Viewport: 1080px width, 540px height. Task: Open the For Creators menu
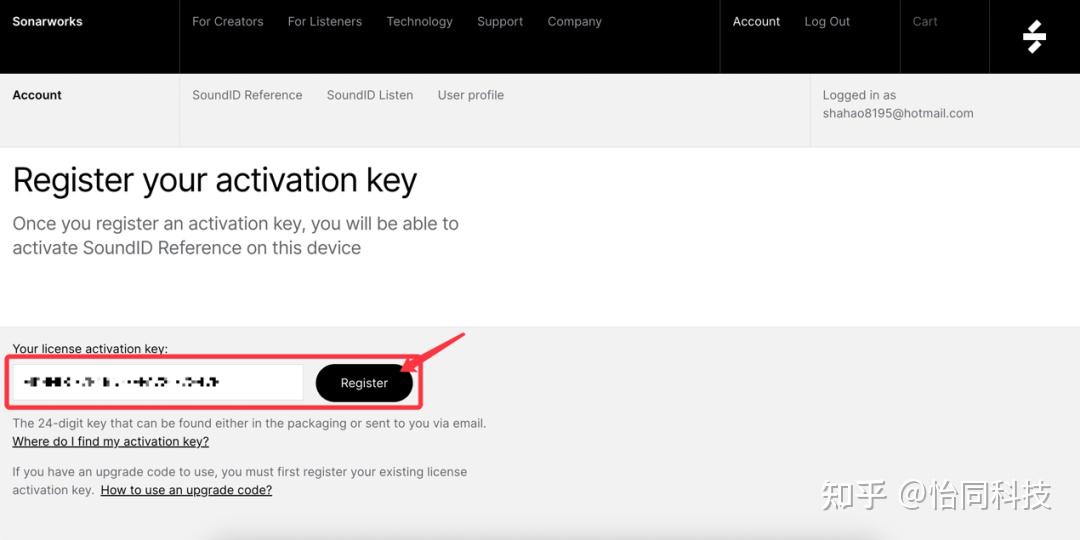[x=227, y=21]
